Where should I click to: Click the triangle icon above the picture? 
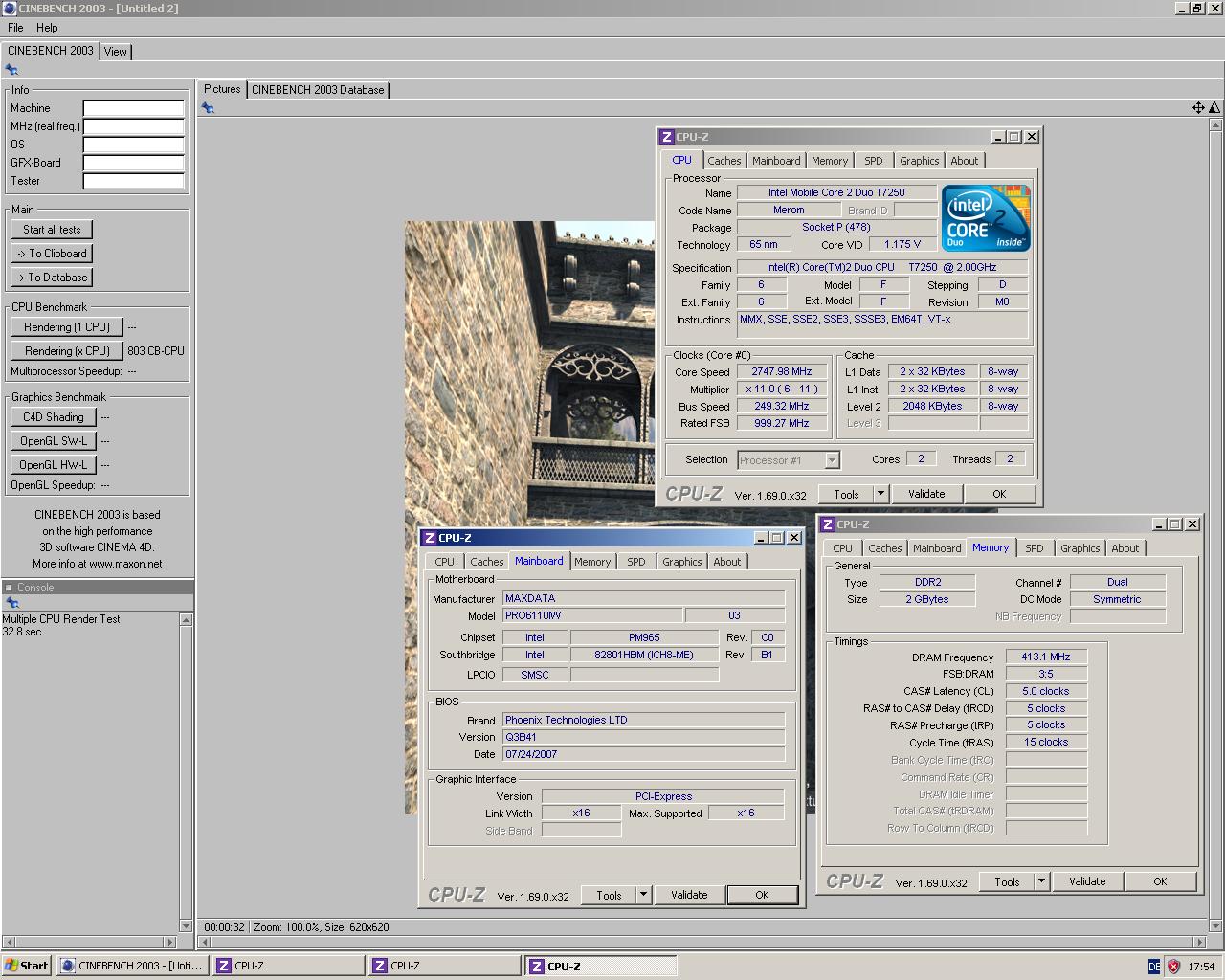(x=1214, y=108)
